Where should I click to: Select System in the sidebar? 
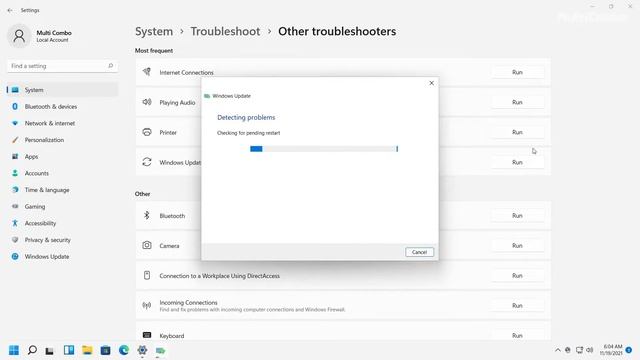62,90
